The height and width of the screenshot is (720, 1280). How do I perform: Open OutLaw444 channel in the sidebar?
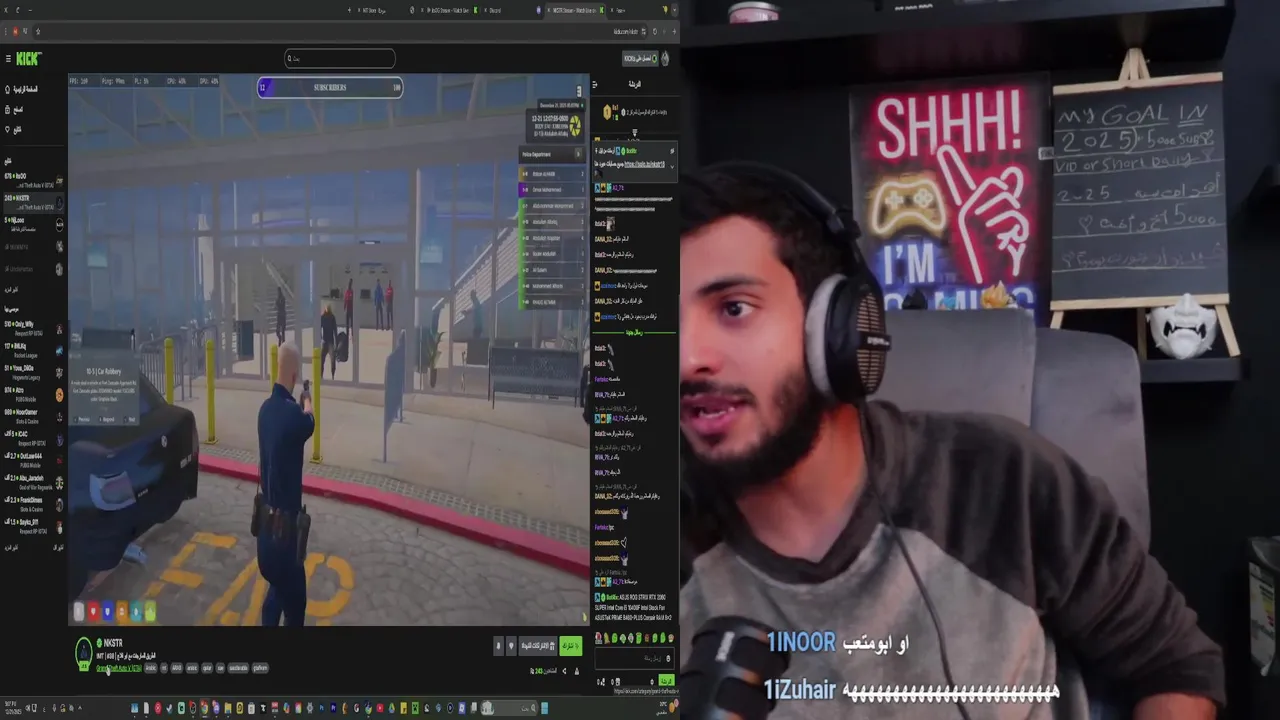coord(34,460)
